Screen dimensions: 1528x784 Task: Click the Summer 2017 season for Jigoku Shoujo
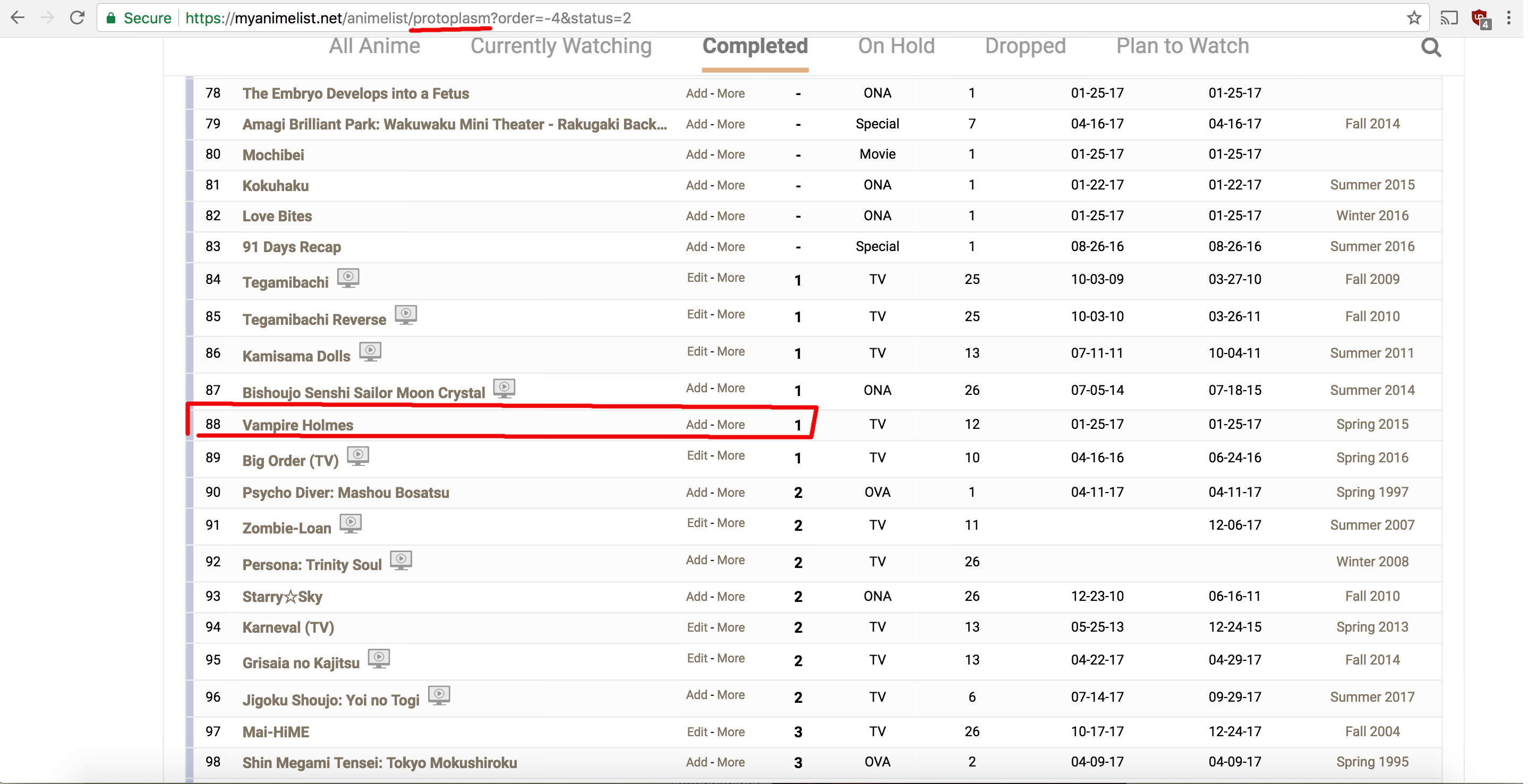point(1372,697)
